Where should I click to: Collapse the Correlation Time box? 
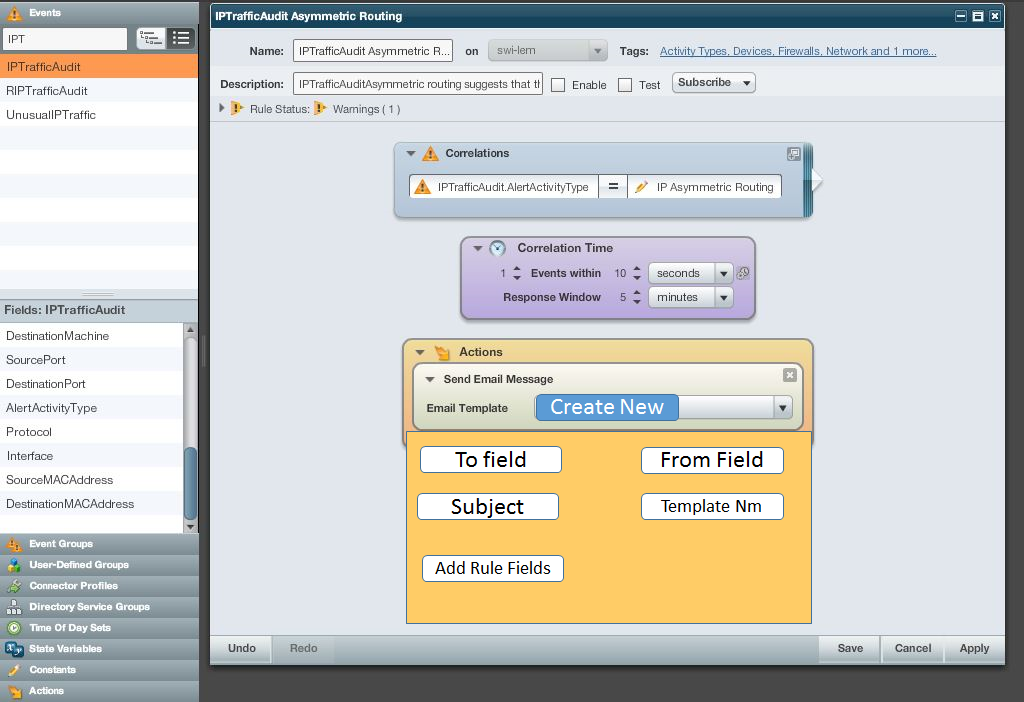click(477, 248)
